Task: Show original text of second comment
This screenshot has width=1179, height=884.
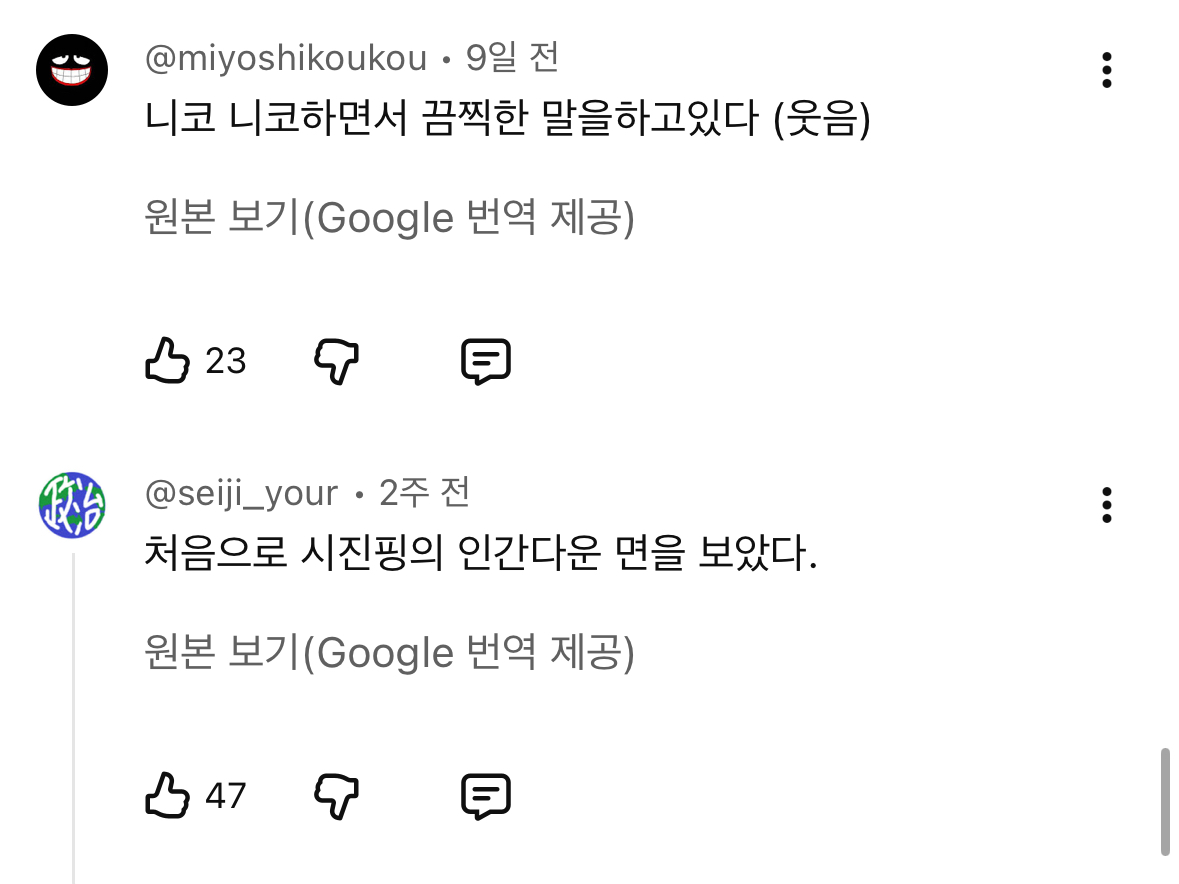Action: [x=389, y=653]
